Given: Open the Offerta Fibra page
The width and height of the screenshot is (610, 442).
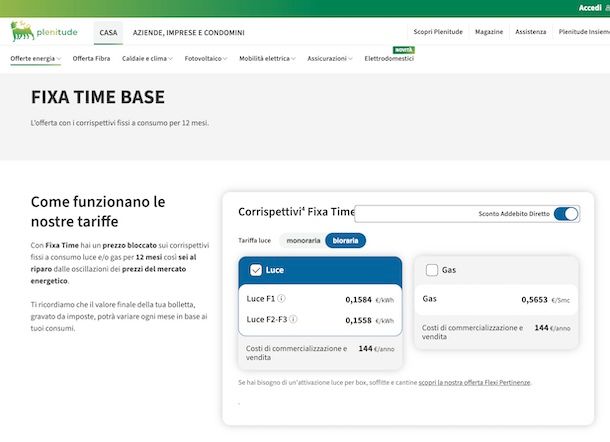Looking at the screenshot, I should (x=92, y=59).
